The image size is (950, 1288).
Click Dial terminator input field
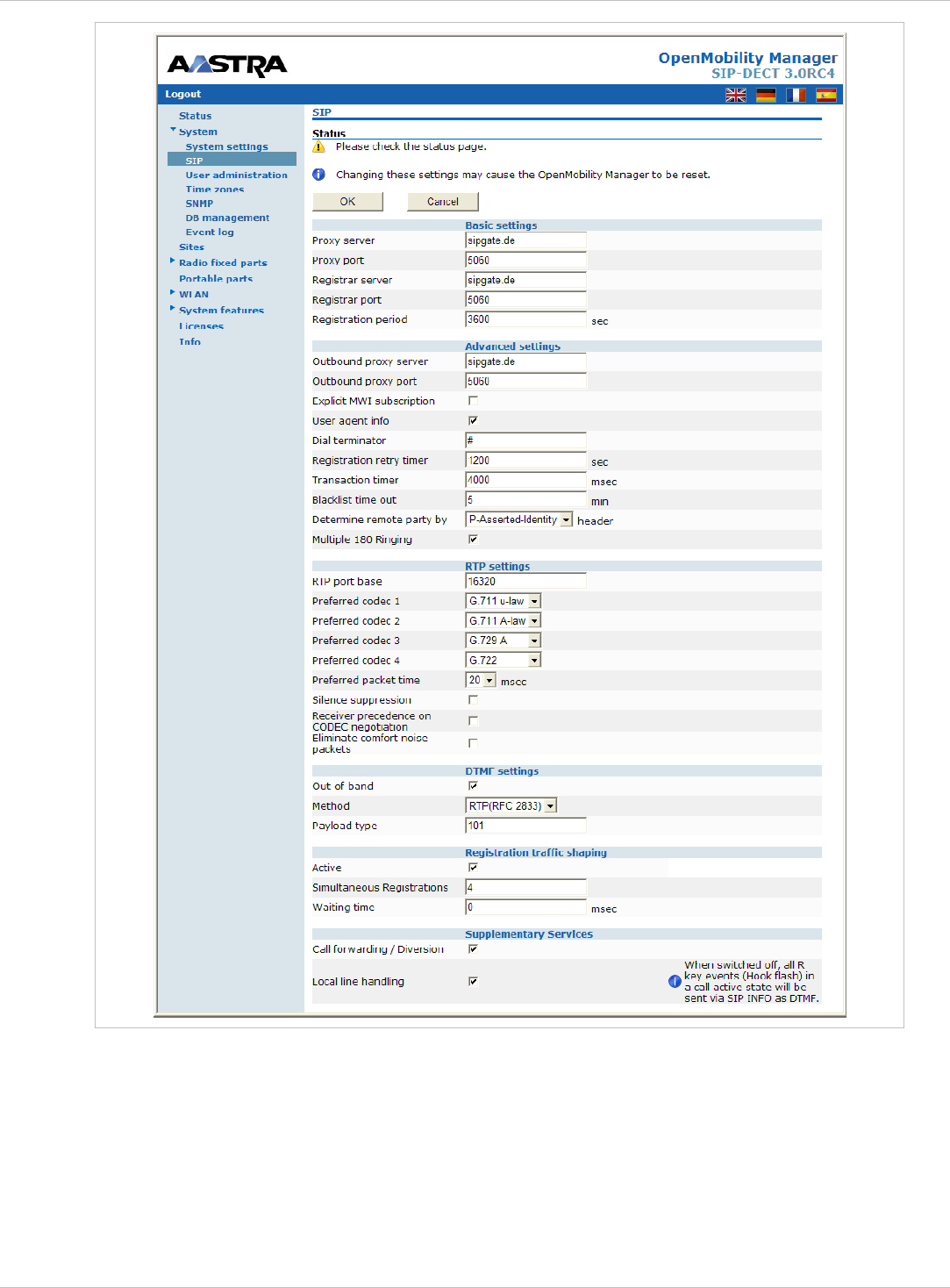525,440
